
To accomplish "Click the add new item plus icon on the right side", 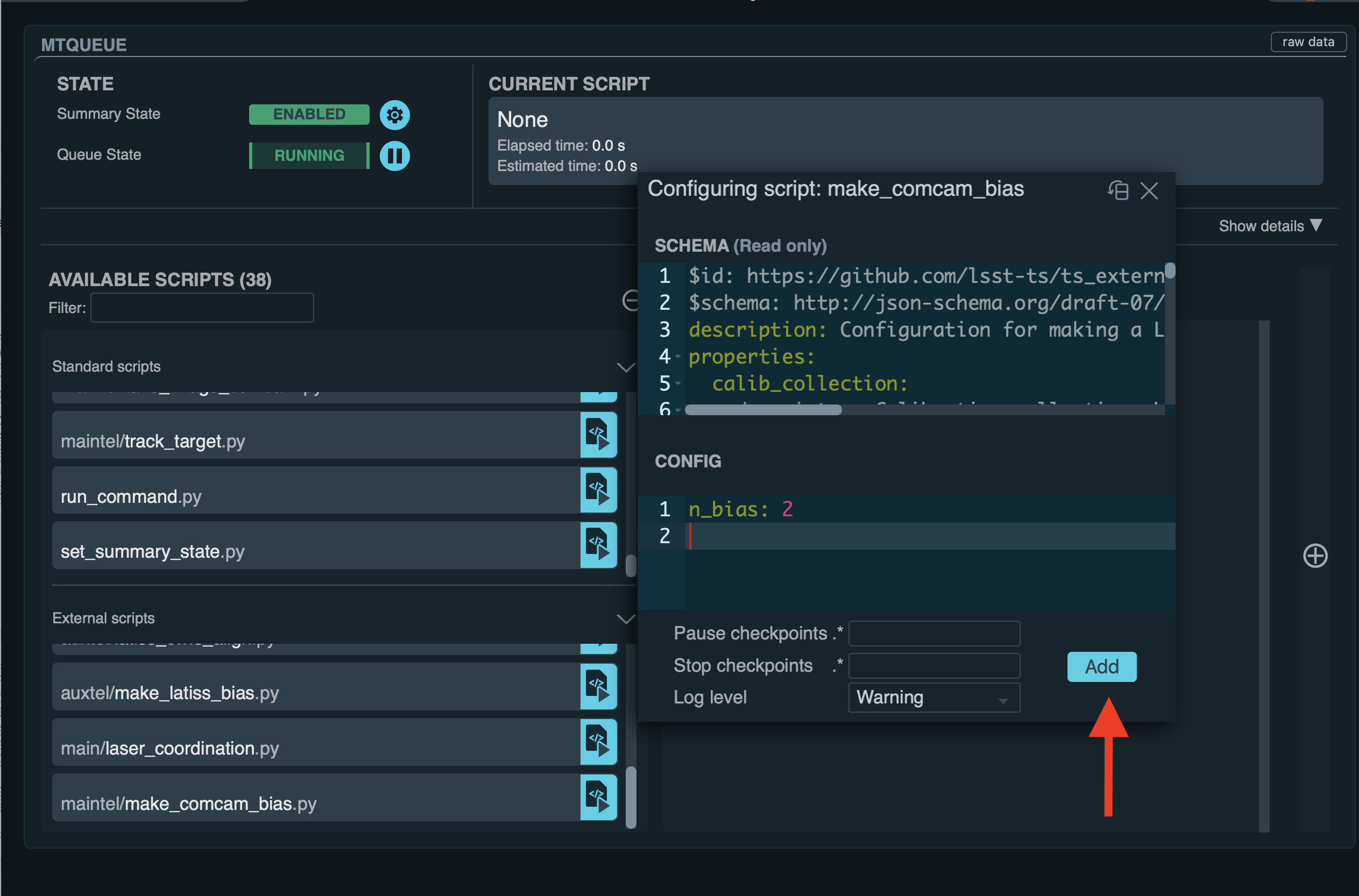I will 1313,554.
